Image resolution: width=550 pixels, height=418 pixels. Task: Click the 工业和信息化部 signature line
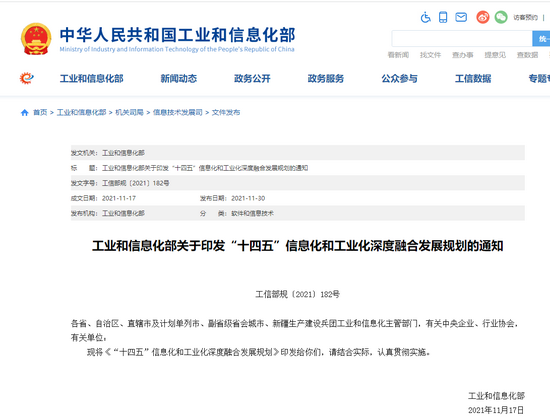pos(496,396)
